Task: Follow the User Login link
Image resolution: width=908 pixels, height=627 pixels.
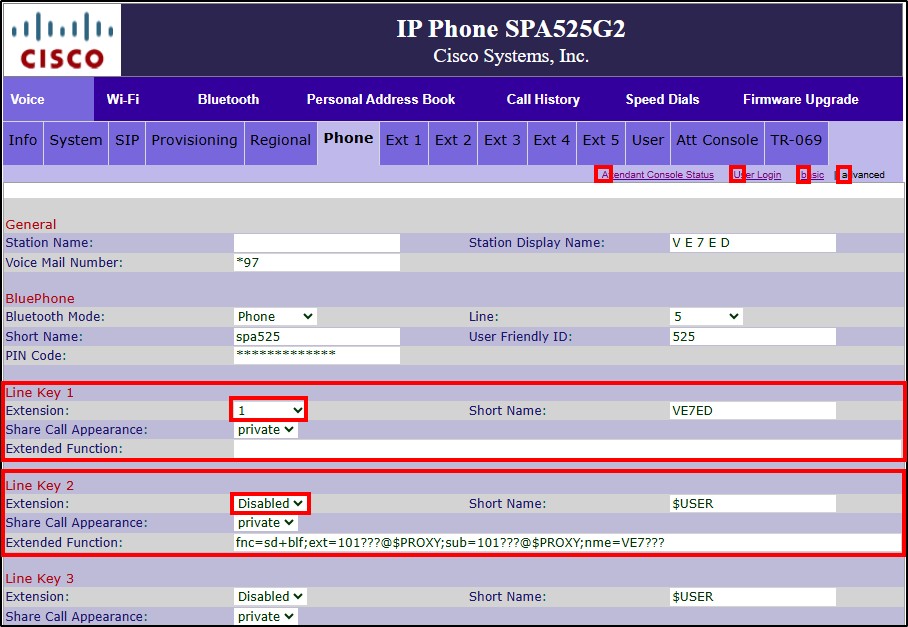Action: click(757, 175)
